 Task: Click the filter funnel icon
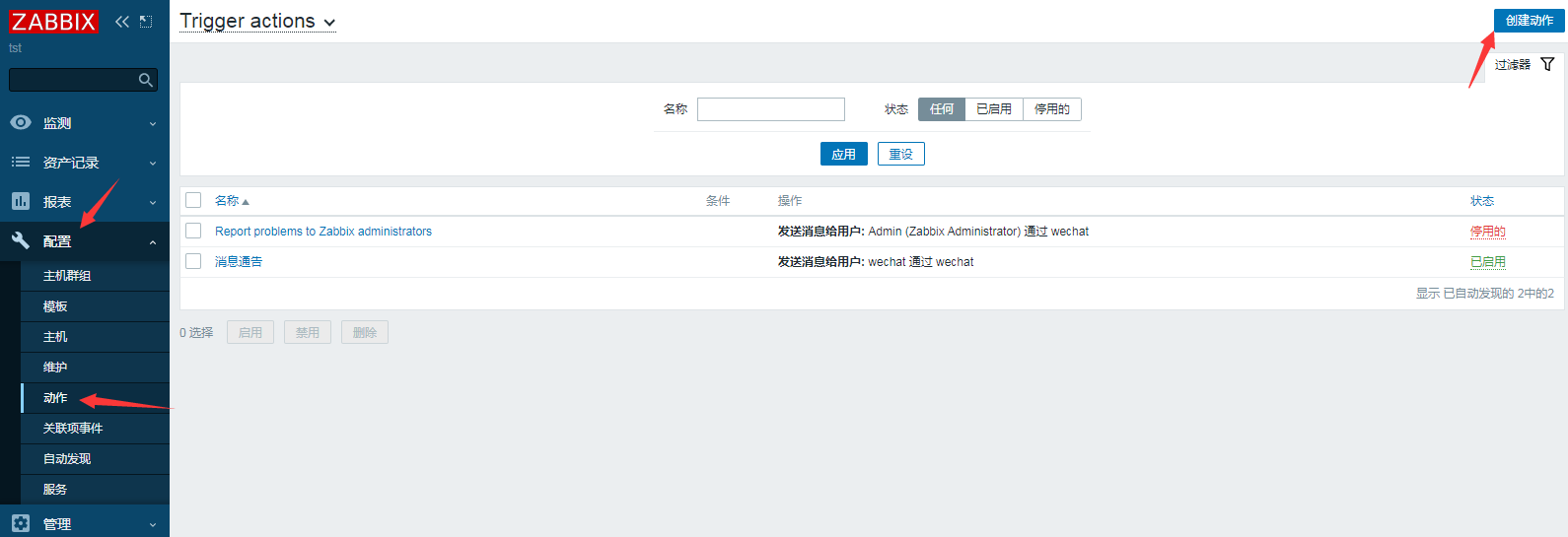pyautogui.click(x=1547, y=64)
